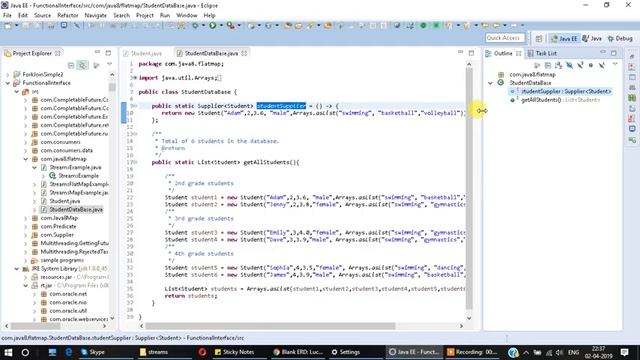Open the Window menu
This screenshot has height=360, width=640.
point(187,16)
